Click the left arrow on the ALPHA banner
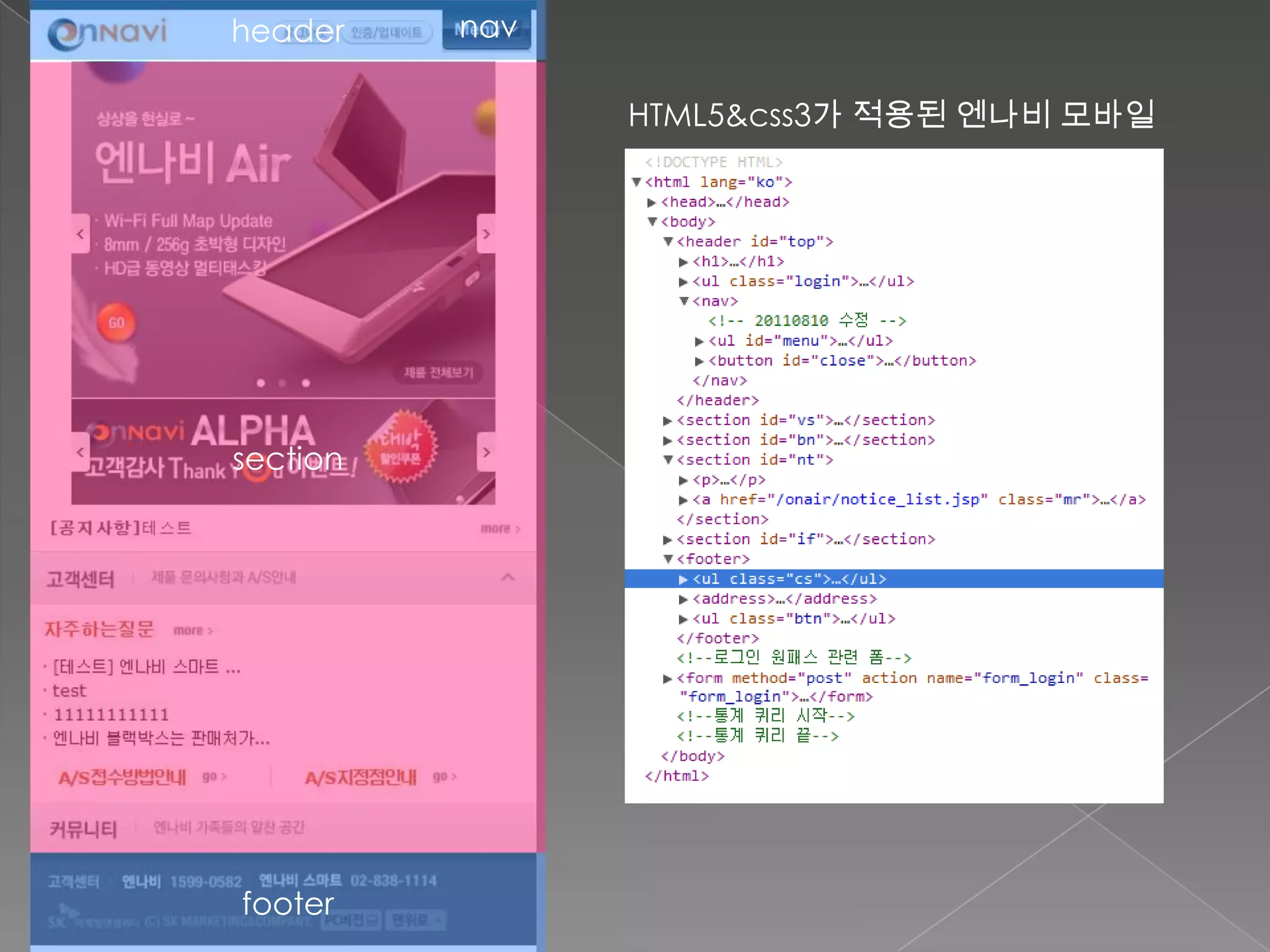Viewport: 1270px width, 952px height. pos(80,452)
